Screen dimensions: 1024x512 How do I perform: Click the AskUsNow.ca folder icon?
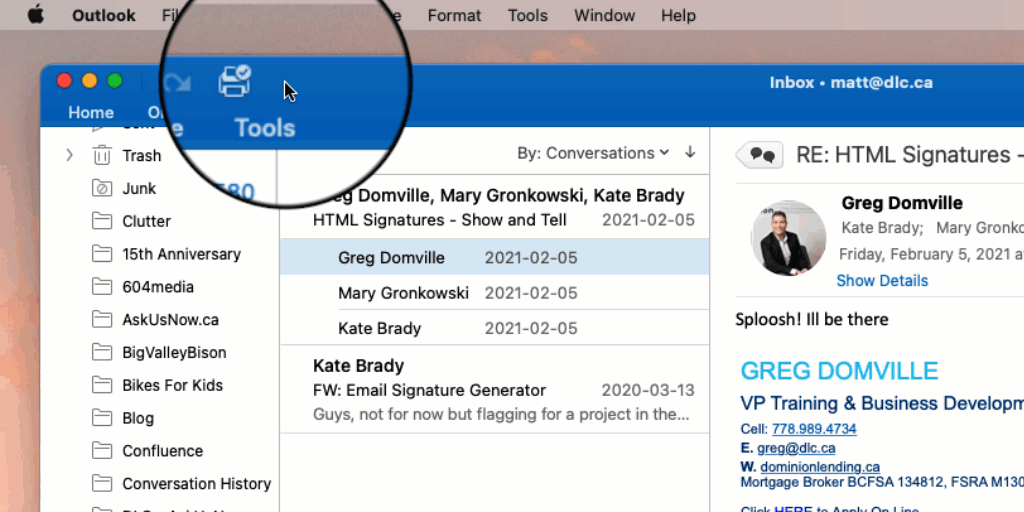[x=101, y=320]
